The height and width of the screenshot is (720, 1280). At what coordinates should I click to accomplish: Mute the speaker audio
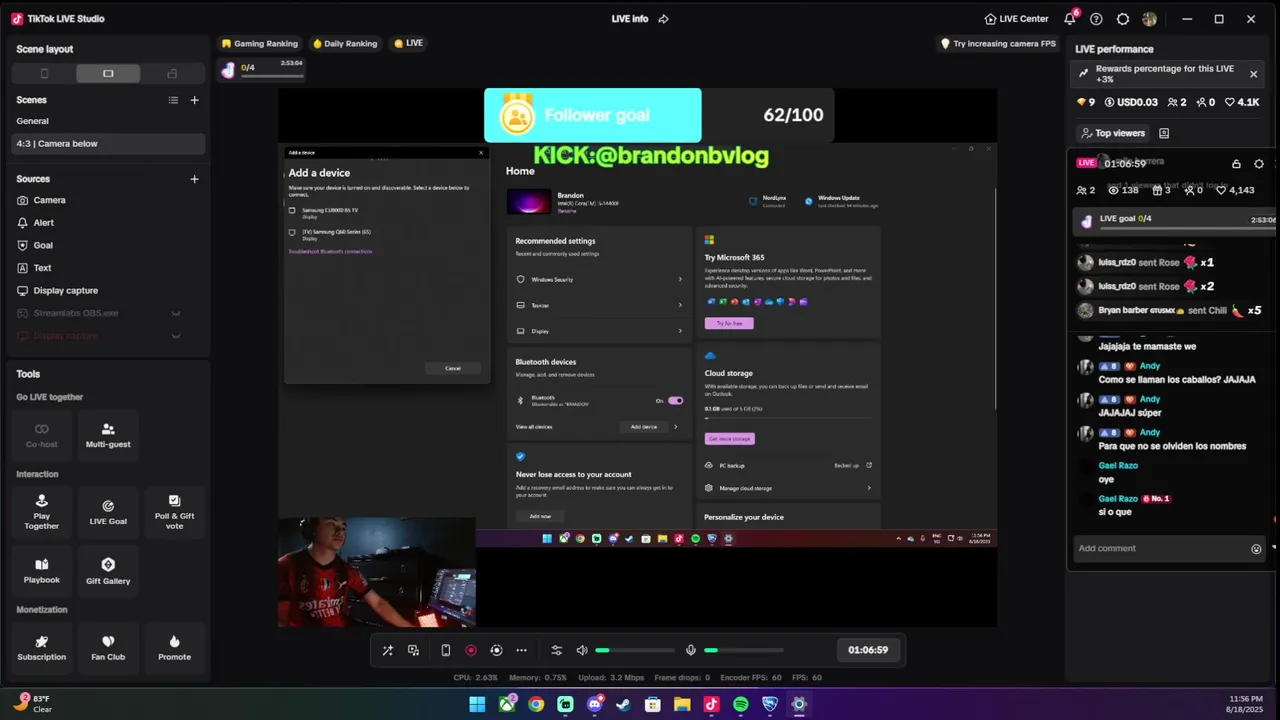[582, 650]
